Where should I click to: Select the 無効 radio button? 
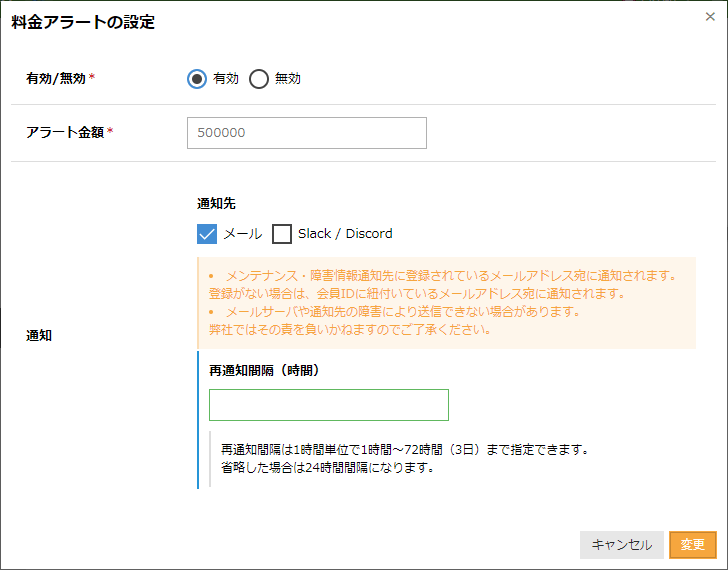[259, 79]
